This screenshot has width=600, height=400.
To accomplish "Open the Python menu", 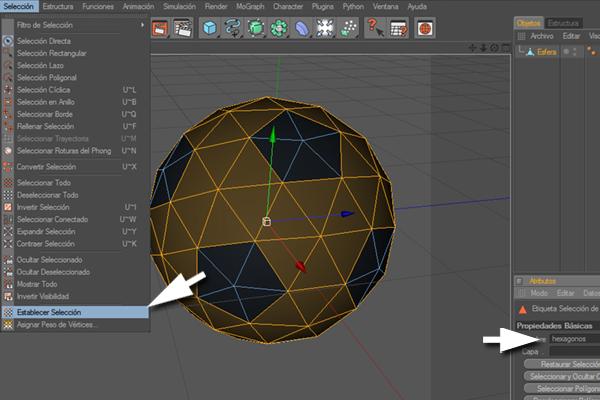I will coord(353,6).
